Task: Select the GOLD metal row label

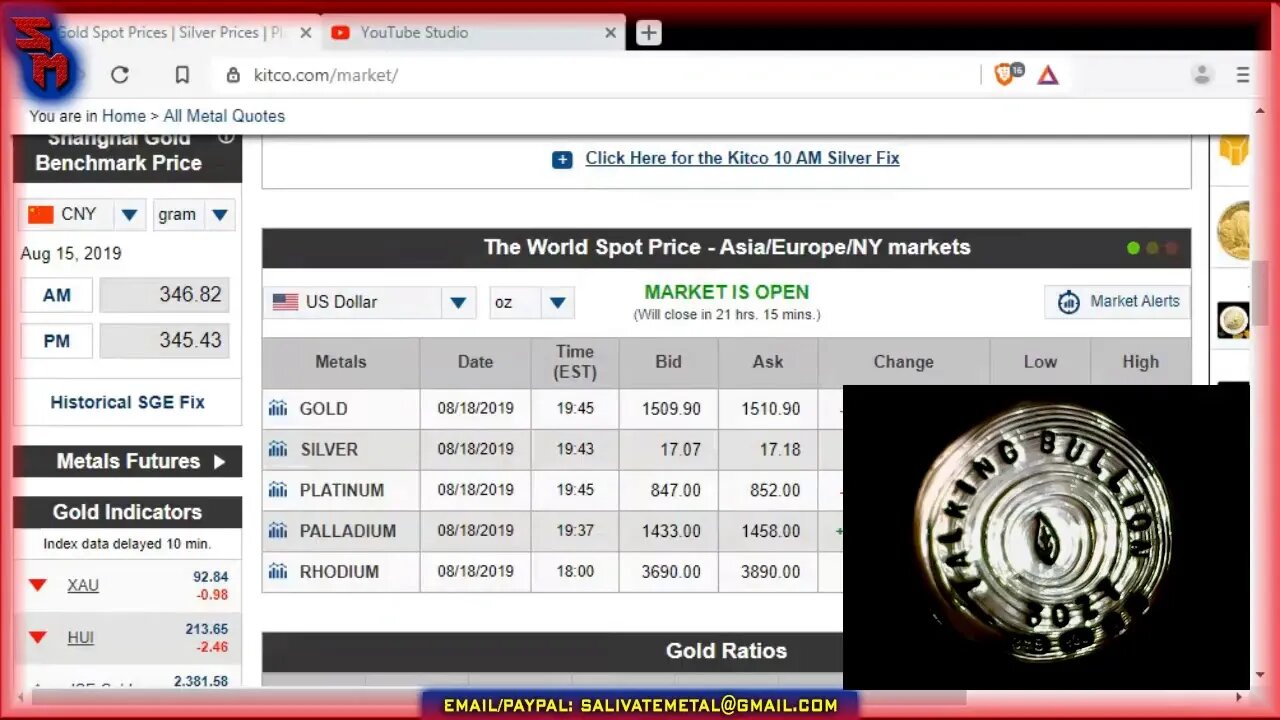Action: coord(324,409)
